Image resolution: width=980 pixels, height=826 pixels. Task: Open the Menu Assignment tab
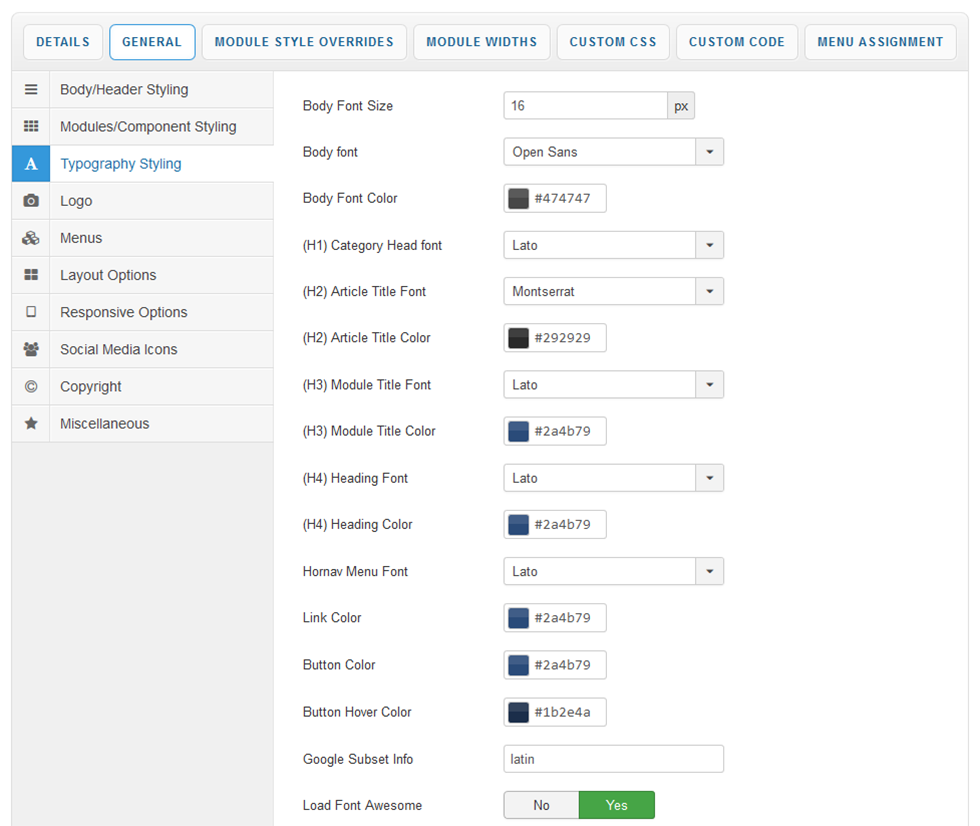[880, 42]
